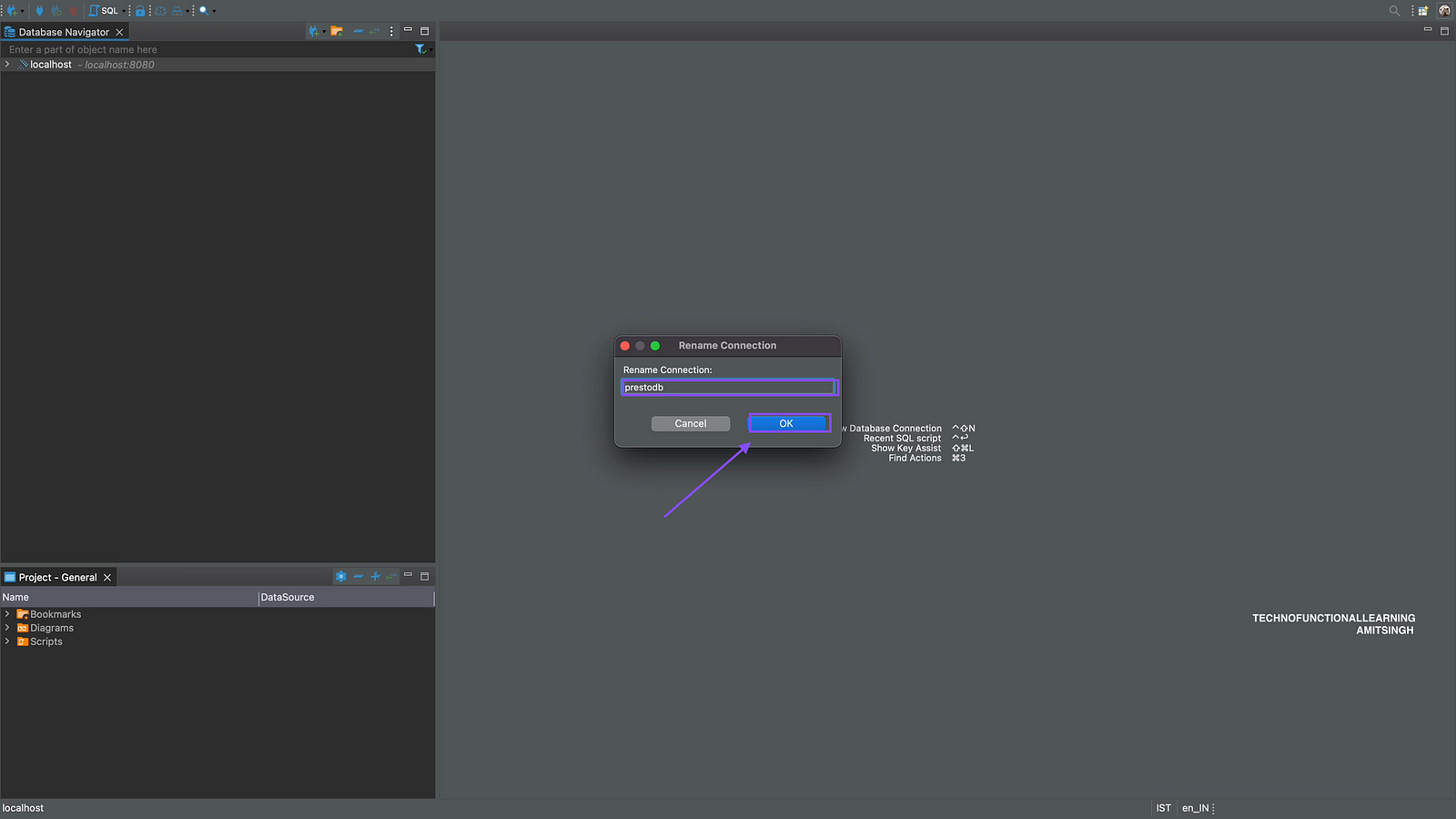The width and height of the screenshot is (1456, 819).
Task: Open the SQL editor dropdown arrow
Action: [x=125, y=11]
